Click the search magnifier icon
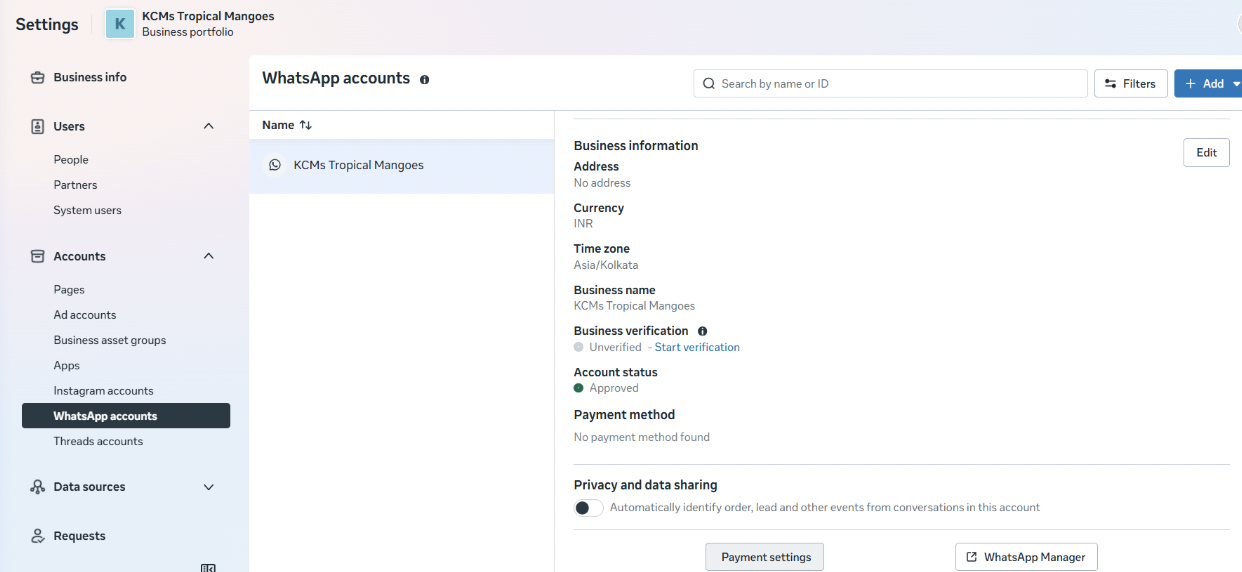1242x572 pixels. 709,84
